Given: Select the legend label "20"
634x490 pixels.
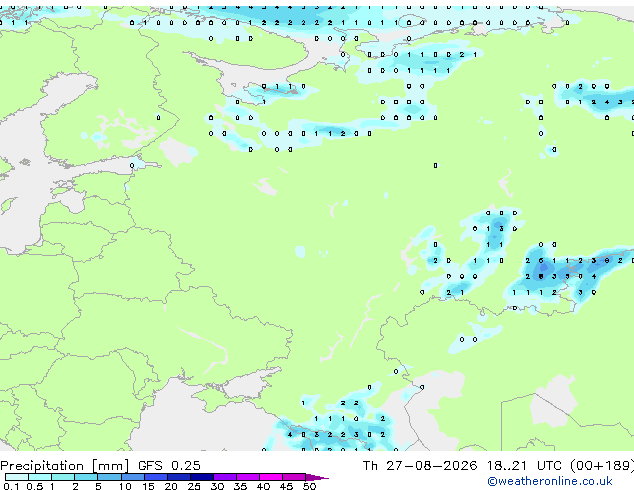Looking at the screenshot, I should pos(171,486).
